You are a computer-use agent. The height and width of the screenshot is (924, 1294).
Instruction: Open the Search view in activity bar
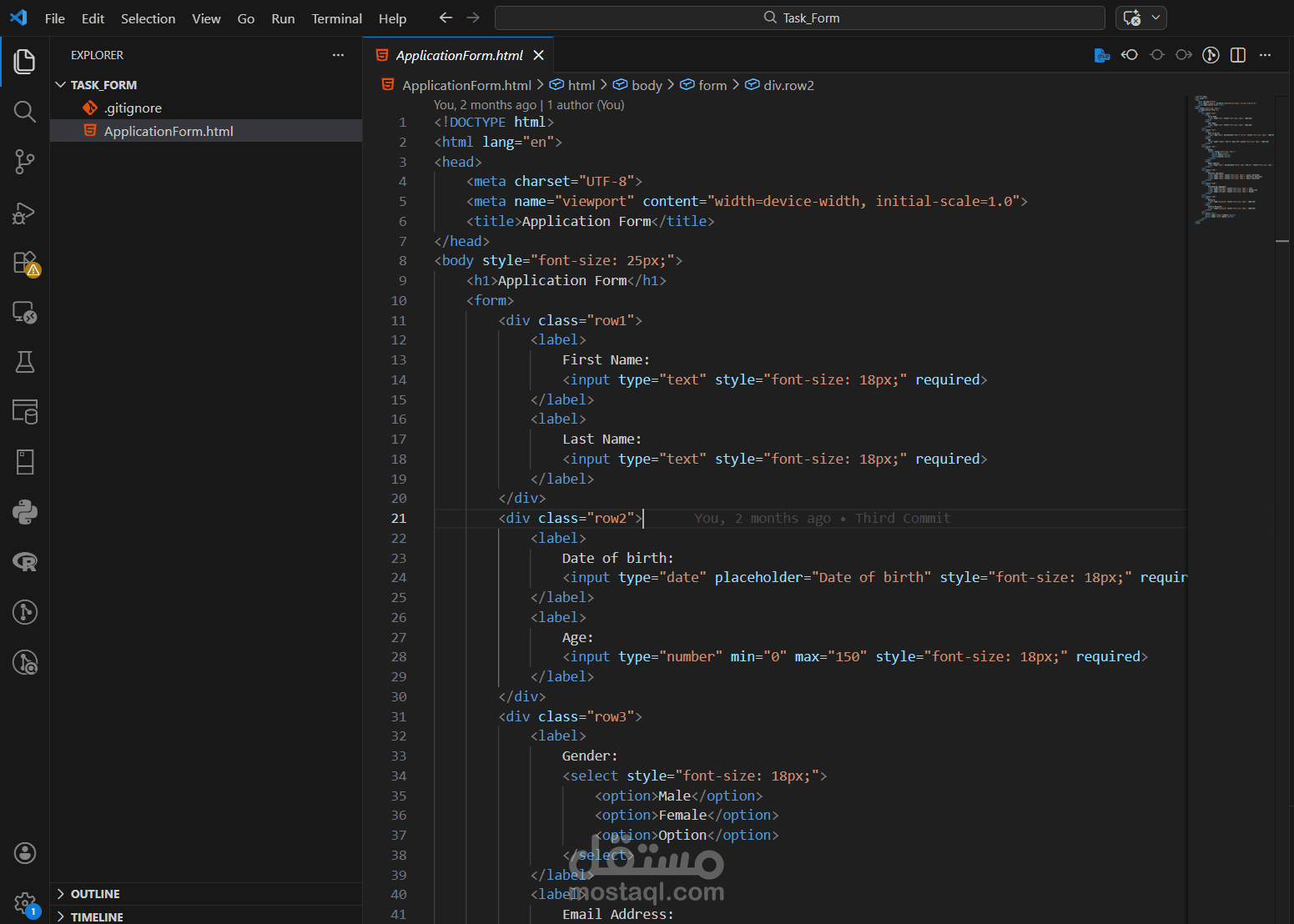pyautogui.click(x=25, y=112)
